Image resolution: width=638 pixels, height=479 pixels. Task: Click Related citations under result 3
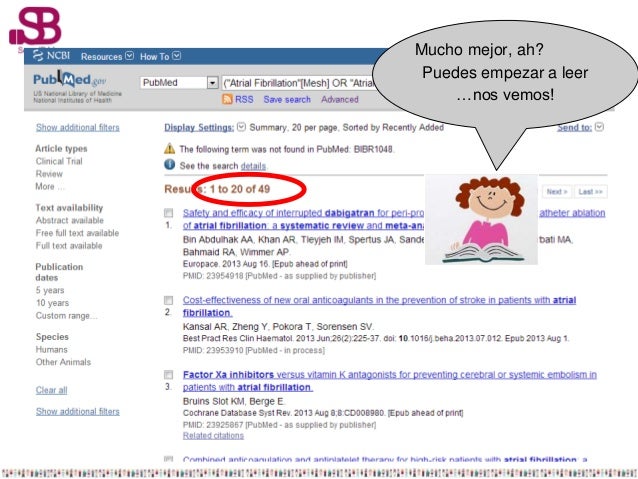tap(213, 435)
